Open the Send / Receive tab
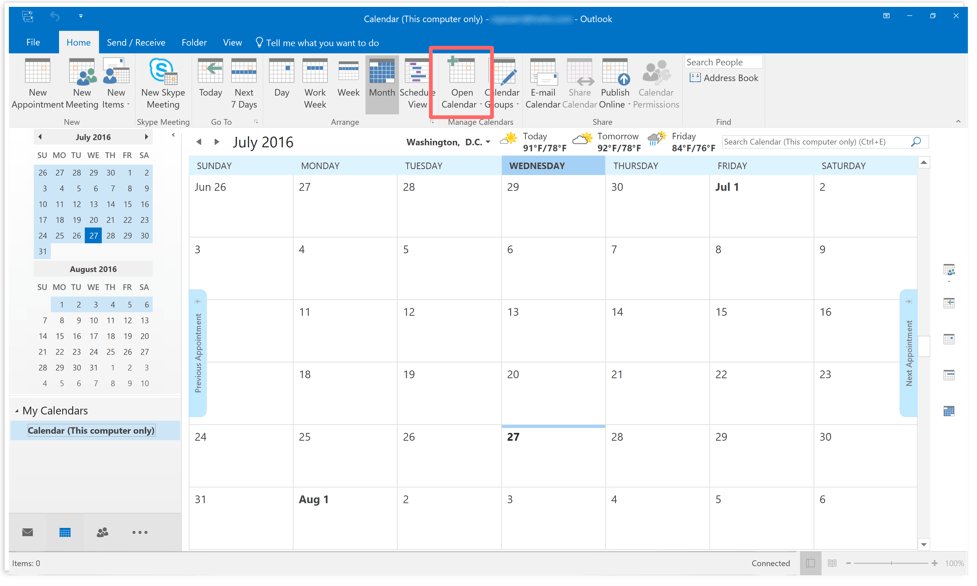Screen dimensions: 977x586 click(136, 42)
